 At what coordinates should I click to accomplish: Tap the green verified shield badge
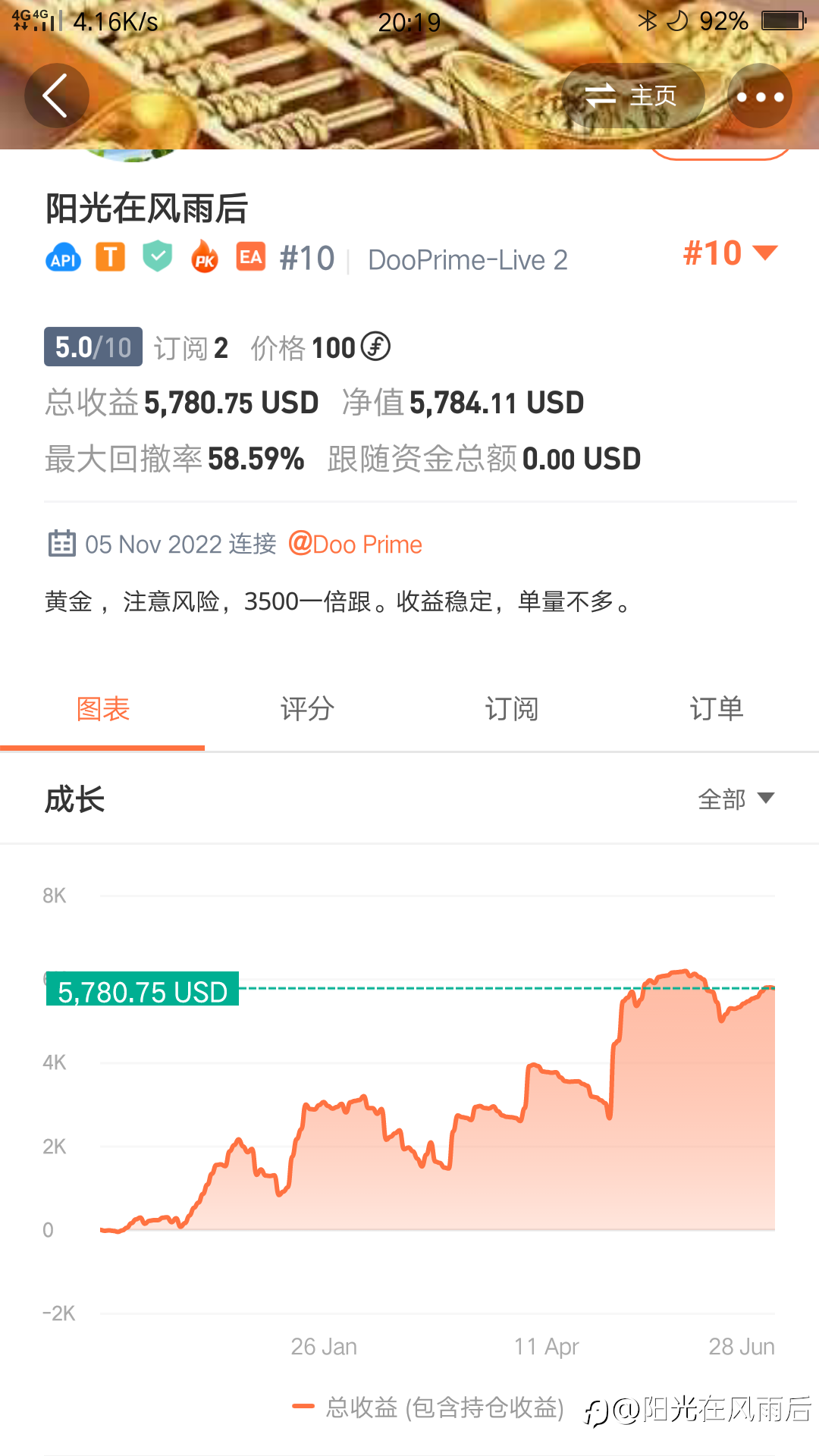coord(158,256)
